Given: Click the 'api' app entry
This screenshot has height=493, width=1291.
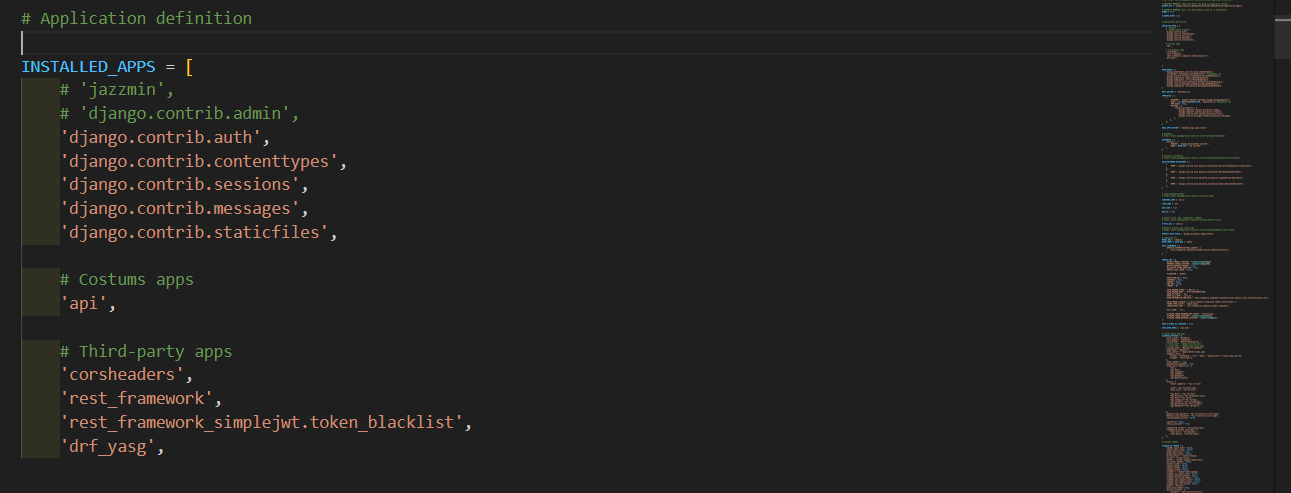Looking at the screenshot, I should click(x=83, y=304).
